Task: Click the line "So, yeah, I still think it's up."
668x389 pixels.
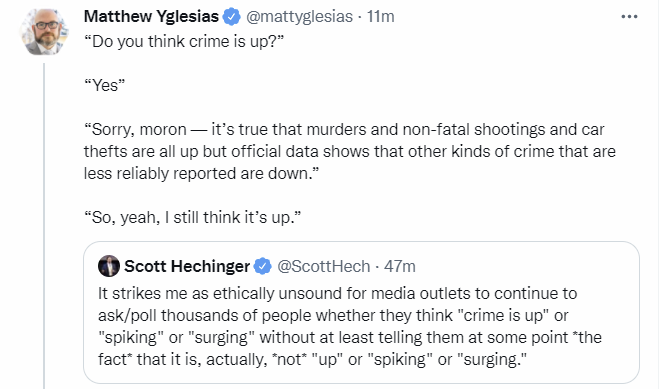Action: [x=193, y=217]
